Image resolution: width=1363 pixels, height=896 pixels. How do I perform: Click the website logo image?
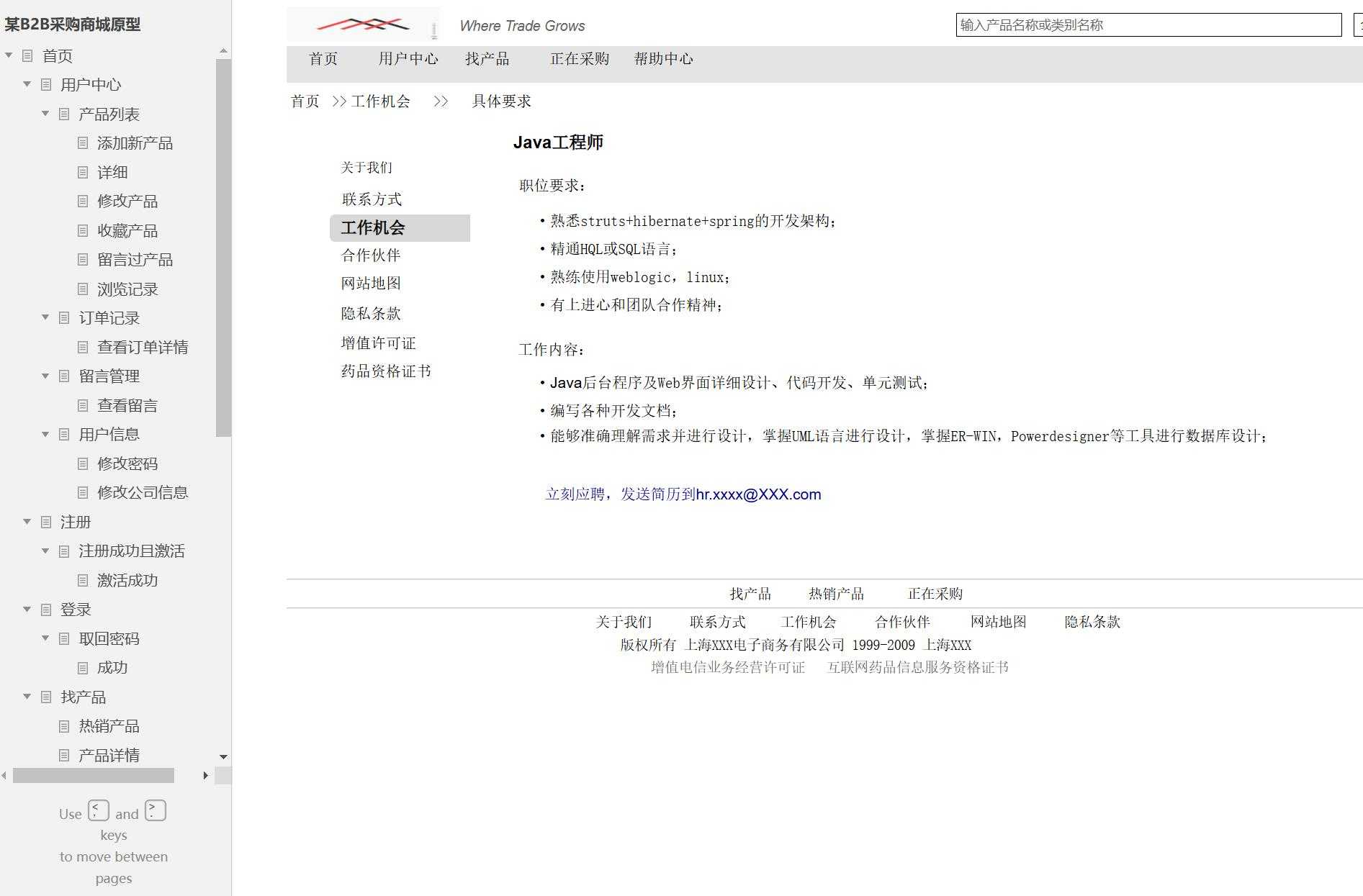tap(362, 24)
